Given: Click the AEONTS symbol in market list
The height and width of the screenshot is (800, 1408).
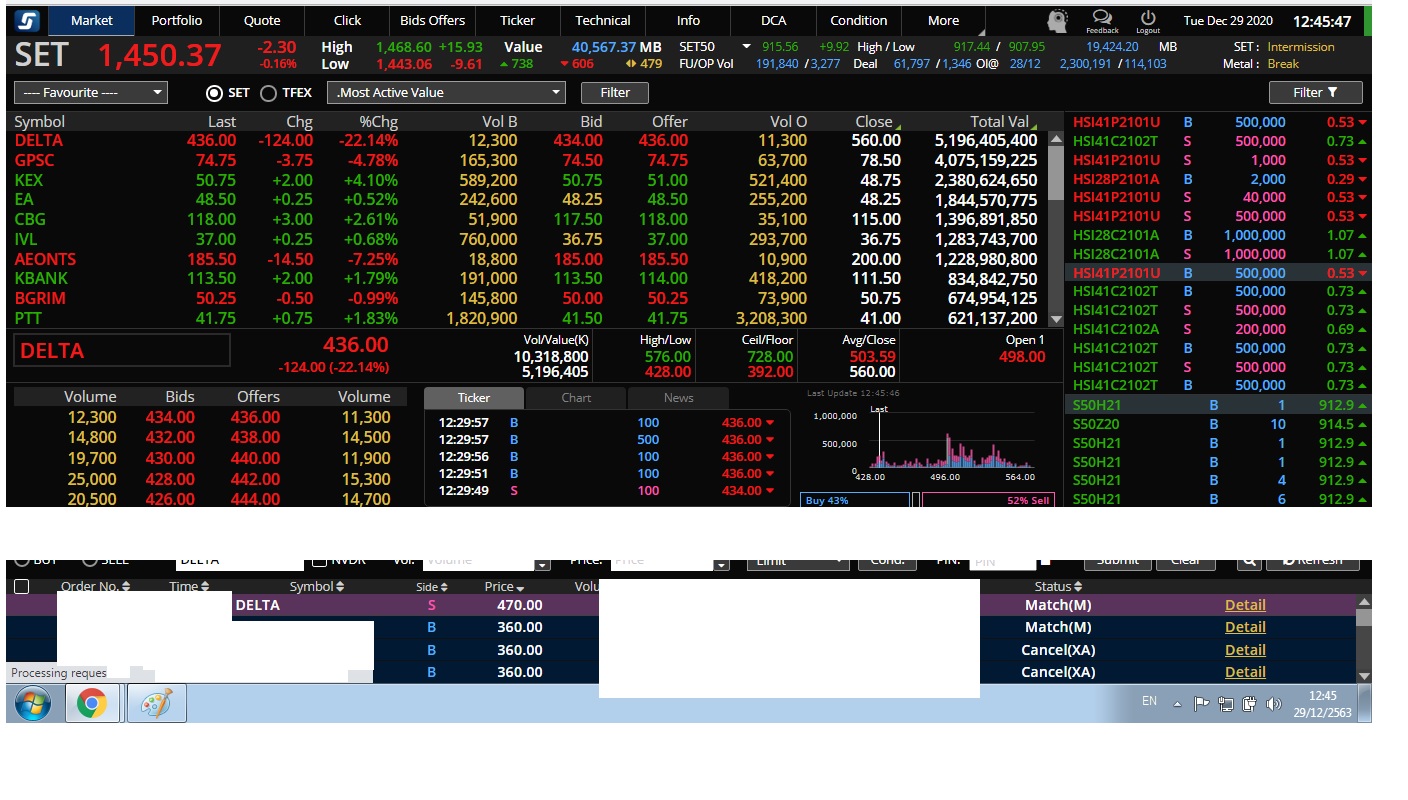Looking at the screenshot, I should pos(46,259).
